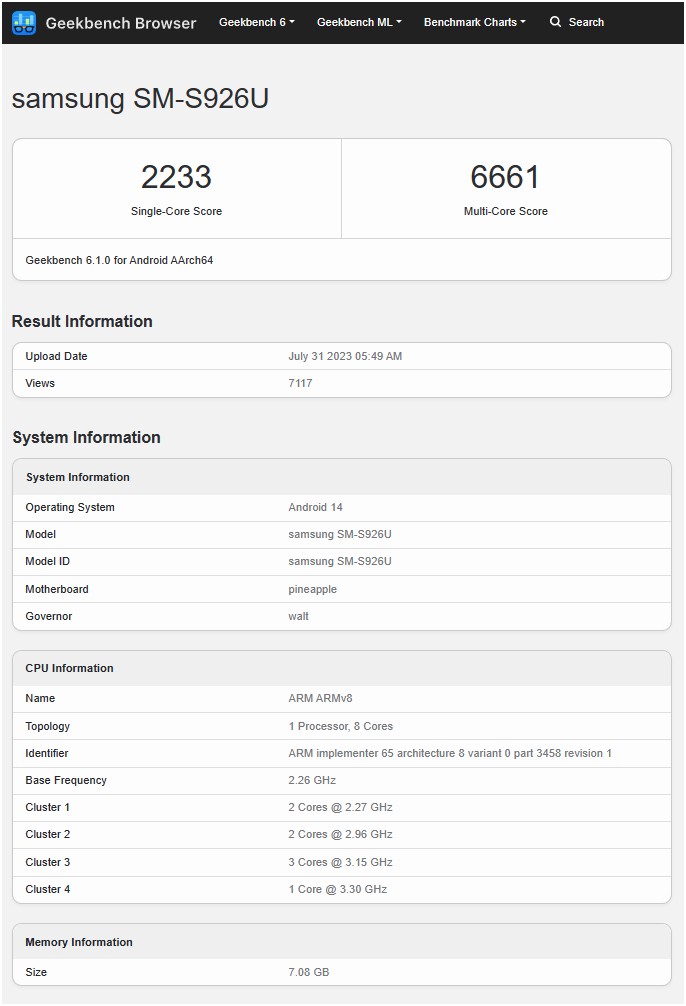Select the memory size 7.08 GB
Image resolution: width=686 pixels, height=1006 pixels.
[309, 972]
